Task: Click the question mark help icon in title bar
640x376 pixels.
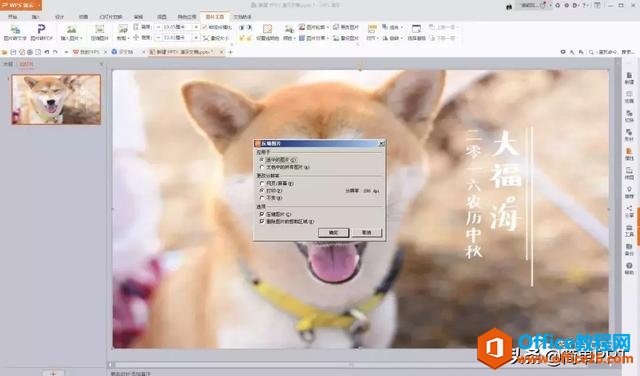Action: (x=584, y=5)
